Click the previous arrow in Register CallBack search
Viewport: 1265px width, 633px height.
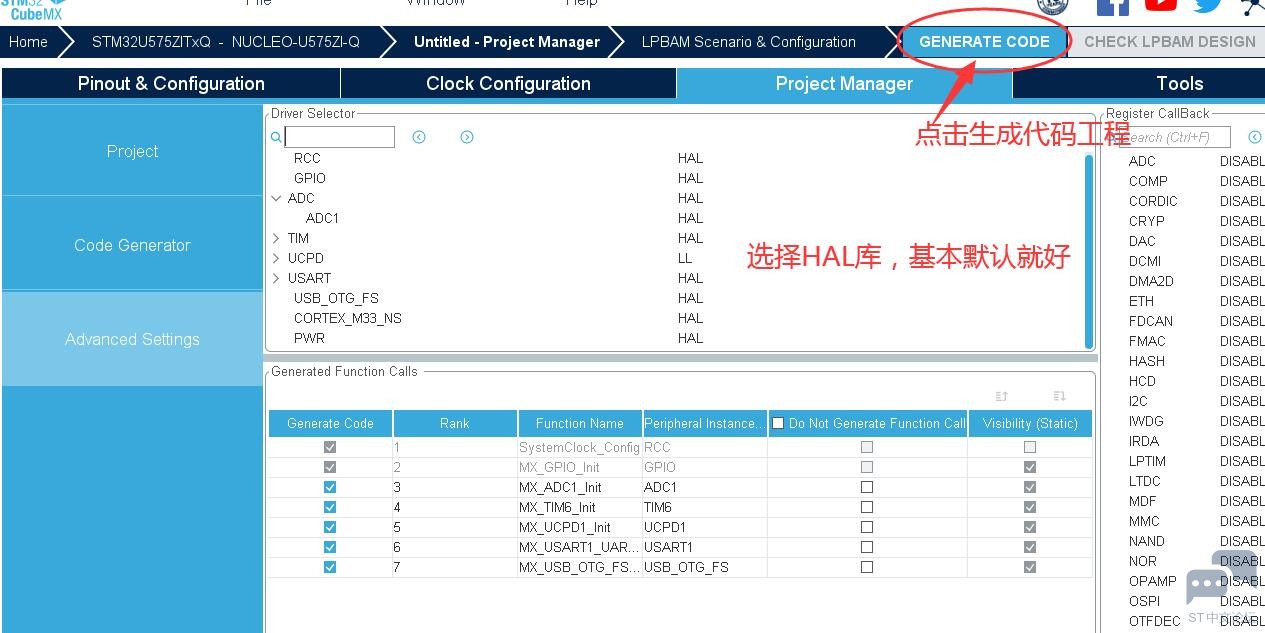click(x=1255, y=137)
